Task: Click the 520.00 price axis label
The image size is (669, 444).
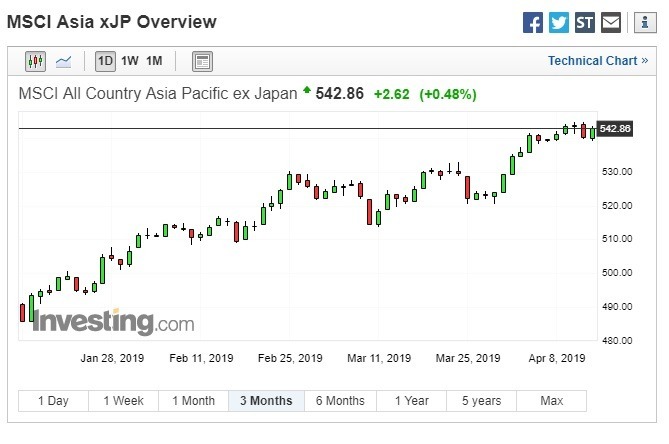Action: pyautogui.click(x=617, y=206)
